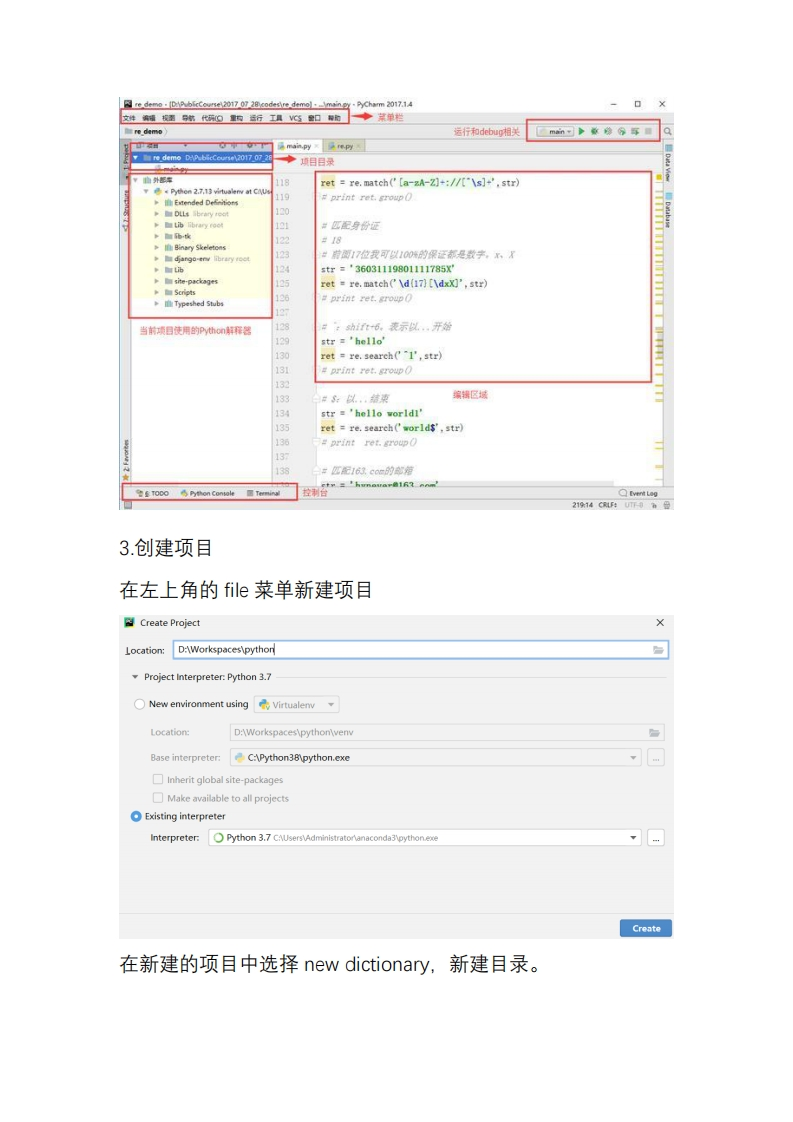The height and width of the screenshot is (1122, 793).
Task: Expand the Extended Definitions node
Action: (157, 203)
